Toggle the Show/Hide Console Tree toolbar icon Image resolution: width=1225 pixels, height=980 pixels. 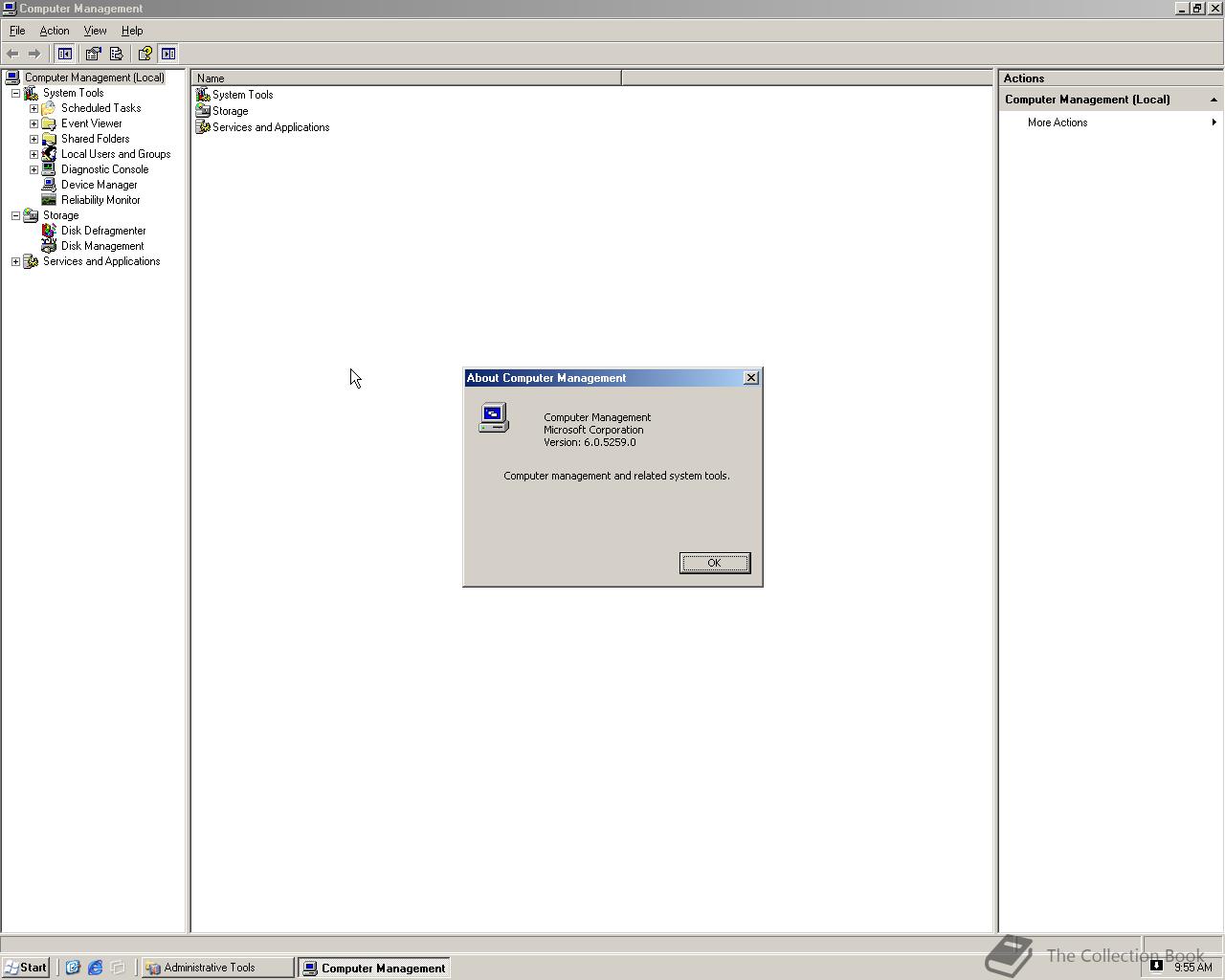(65, 54)
